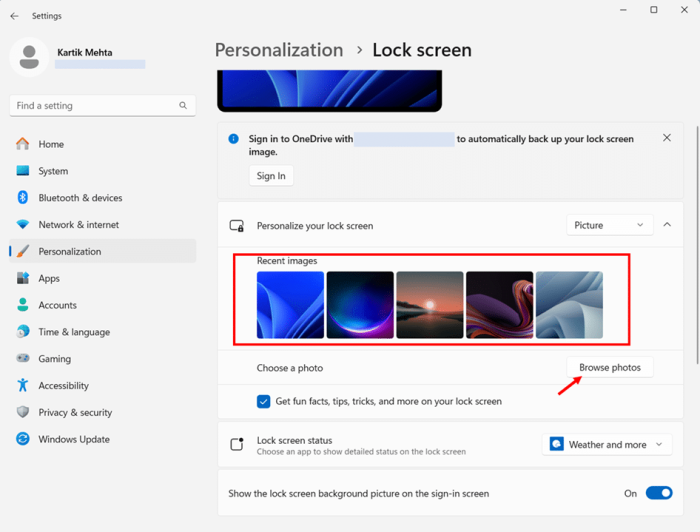Click the blue info icon in OneDrive banner
Viewport: 700px width, 532px height.
[233, 139]
